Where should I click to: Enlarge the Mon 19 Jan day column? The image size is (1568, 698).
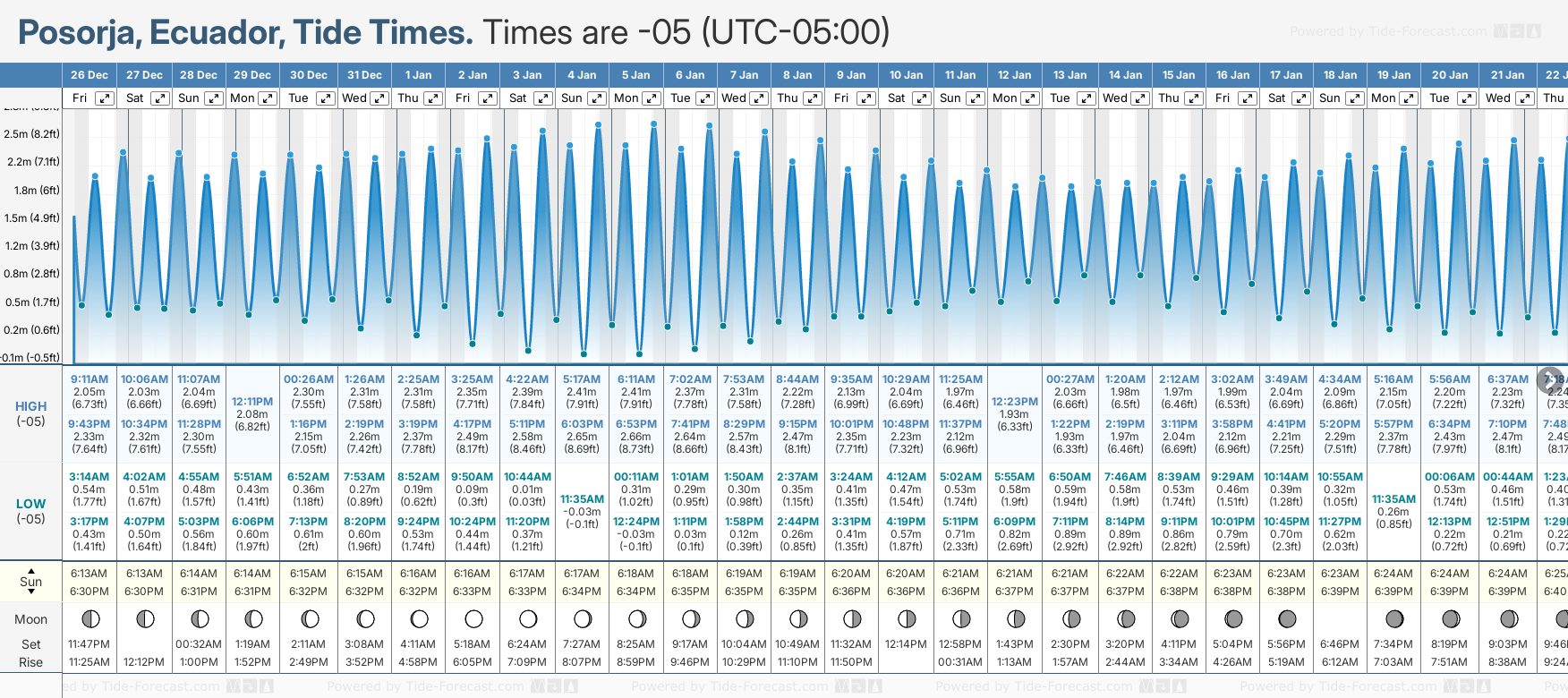click(x=1409, y=98)
